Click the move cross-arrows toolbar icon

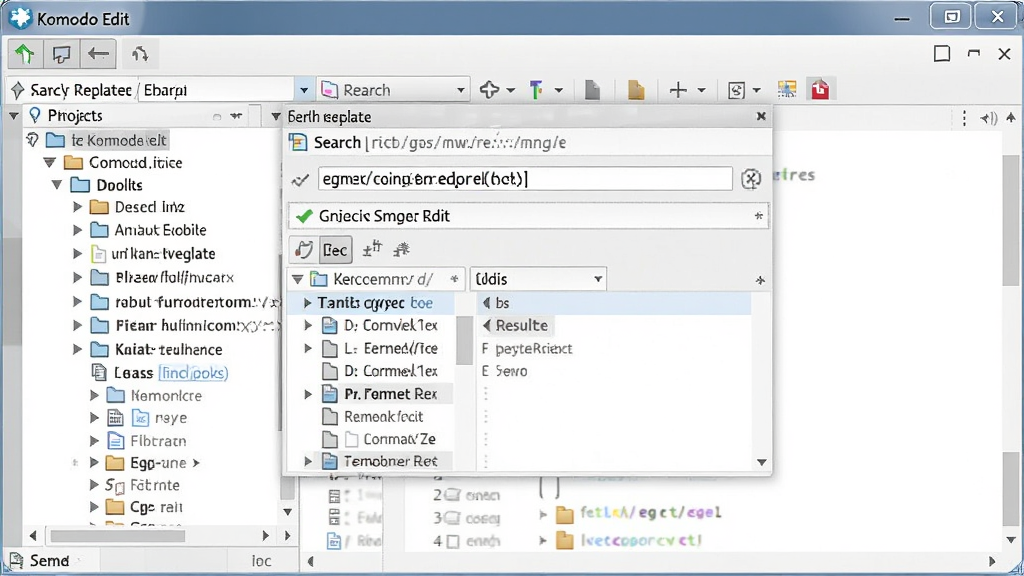[489, 89]
